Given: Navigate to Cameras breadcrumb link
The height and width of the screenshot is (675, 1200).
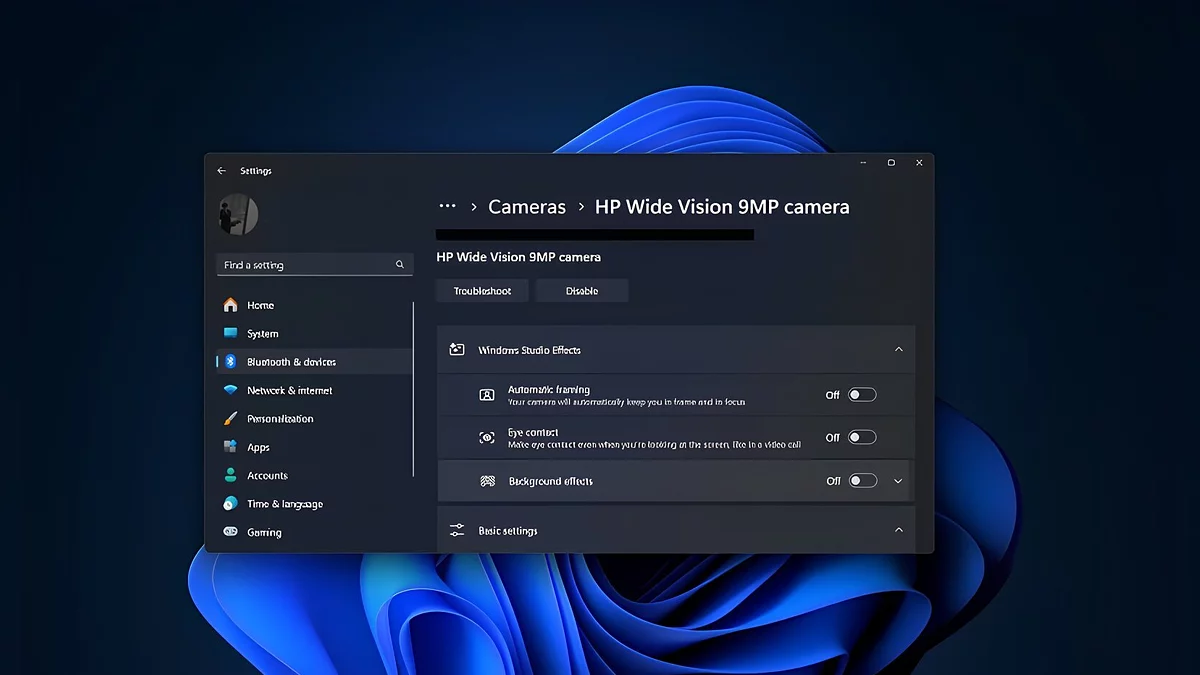Looking at the screenshot, I should (527, 207).
